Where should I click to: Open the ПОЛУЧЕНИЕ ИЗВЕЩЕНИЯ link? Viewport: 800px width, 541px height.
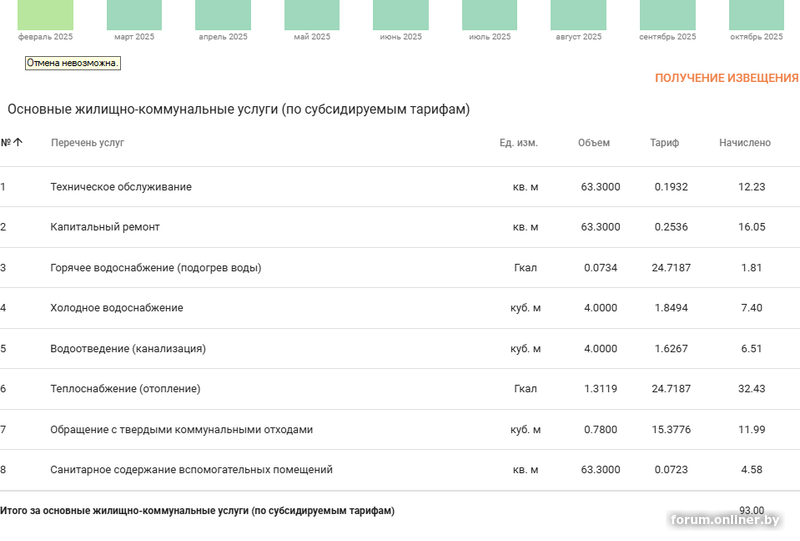(x=726, y=78)
